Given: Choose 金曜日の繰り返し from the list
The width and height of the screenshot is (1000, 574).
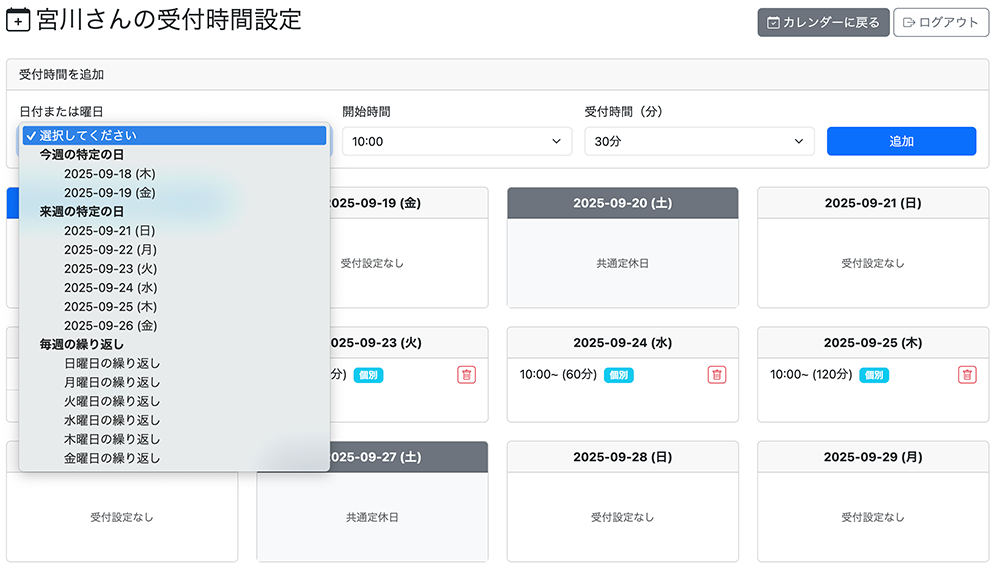Looking at the screenshot, I should click(x=112, y=459).
